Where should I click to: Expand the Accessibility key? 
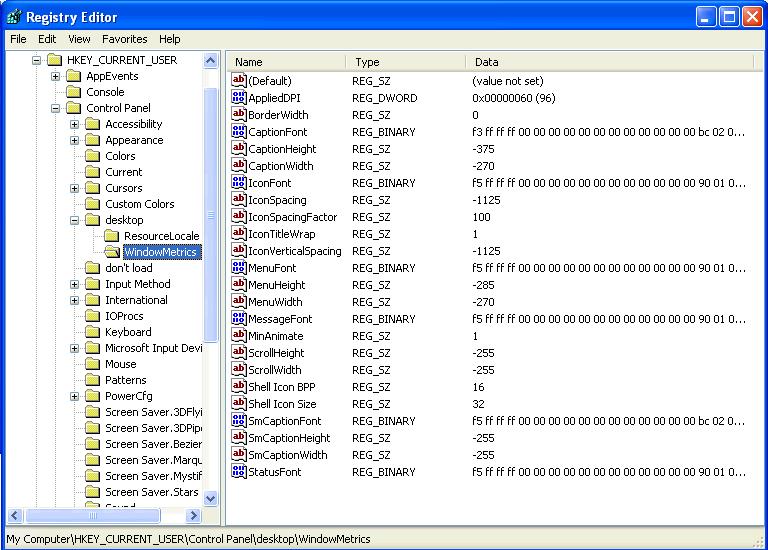74,124
